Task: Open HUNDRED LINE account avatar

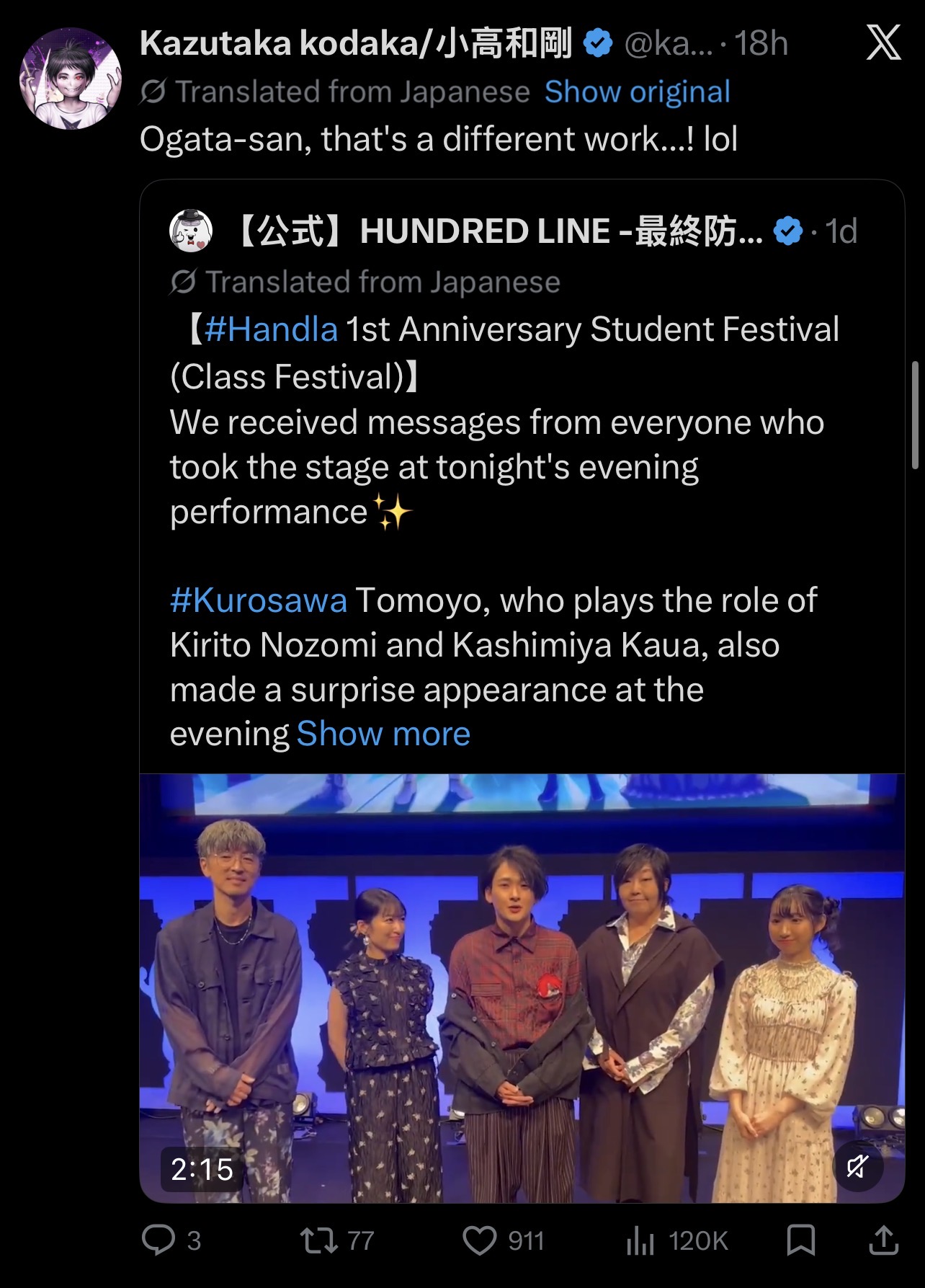Action: [x=191, y=231]
